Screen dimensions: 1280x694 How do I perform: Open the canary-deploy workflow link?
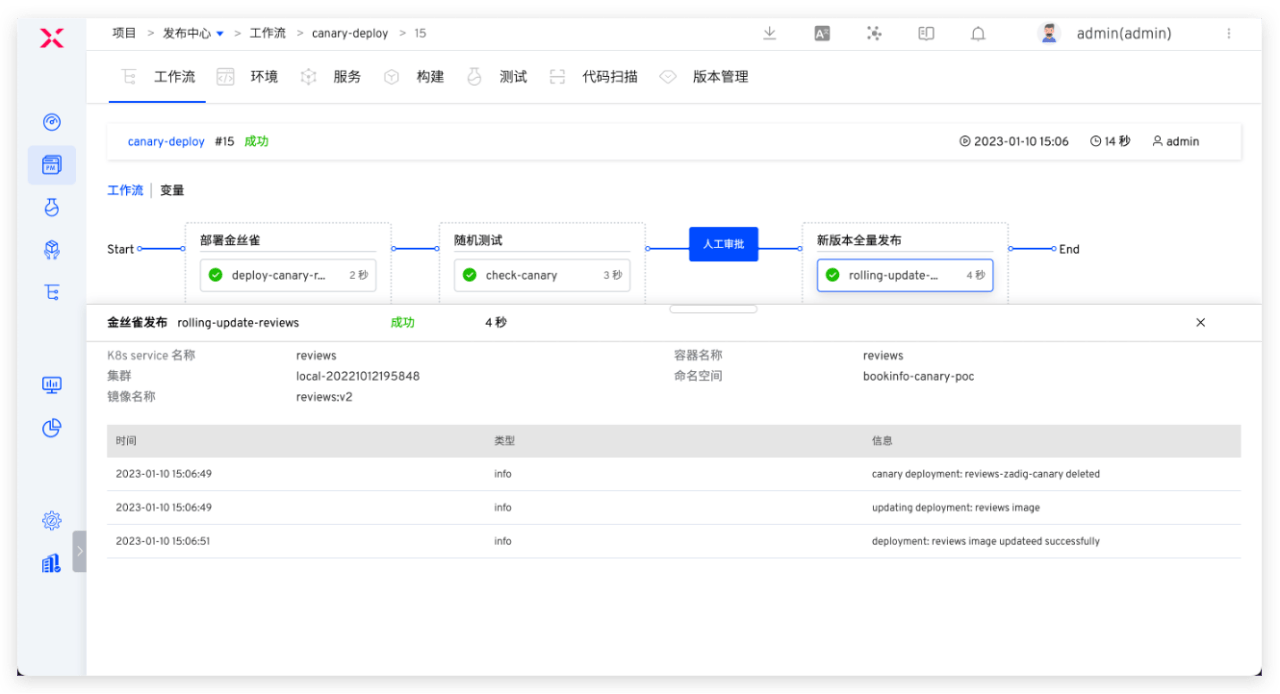166,142
